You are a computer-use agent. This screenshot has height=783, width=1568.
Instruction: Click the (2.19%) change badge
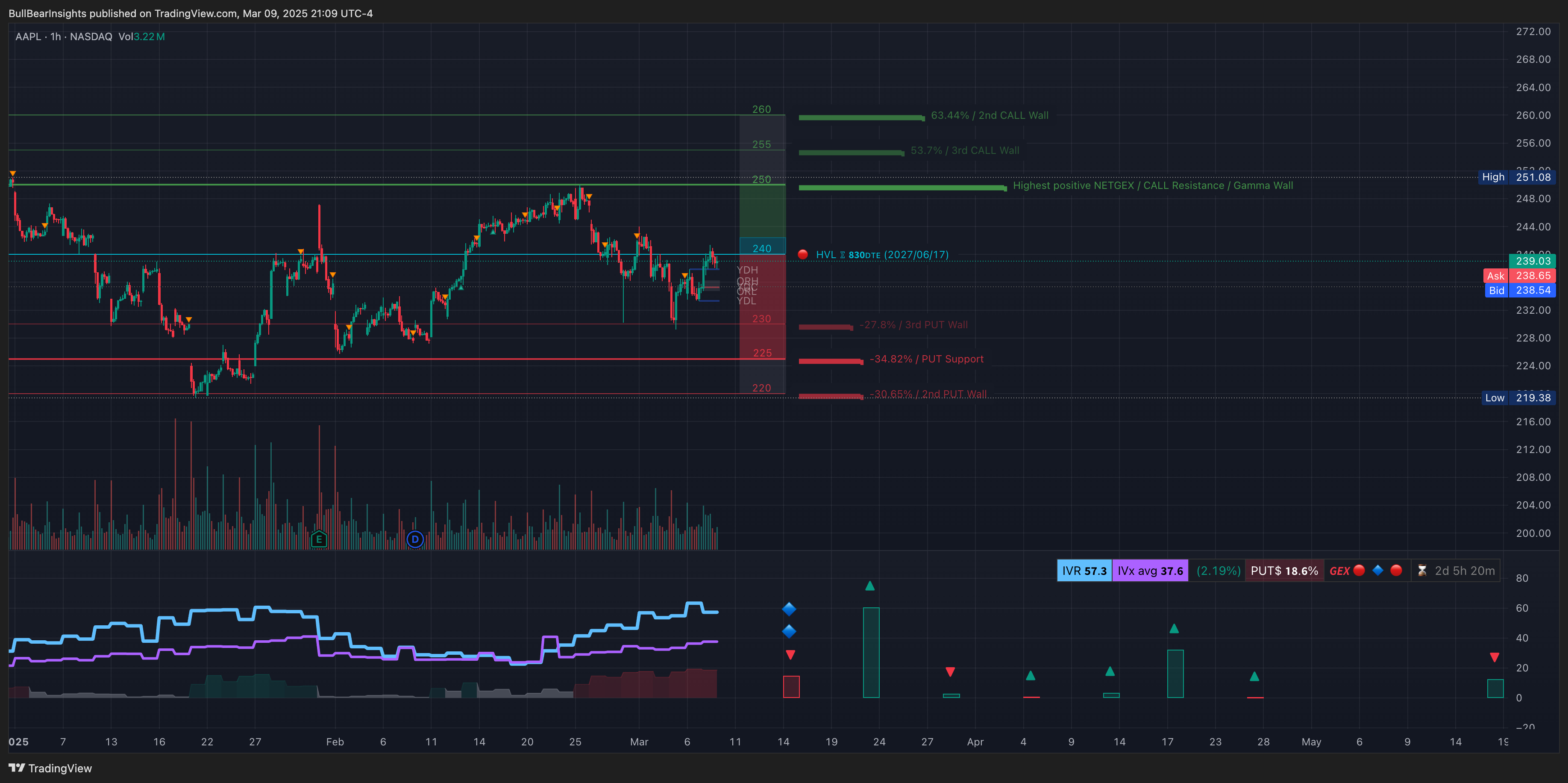click(1218, 571)
